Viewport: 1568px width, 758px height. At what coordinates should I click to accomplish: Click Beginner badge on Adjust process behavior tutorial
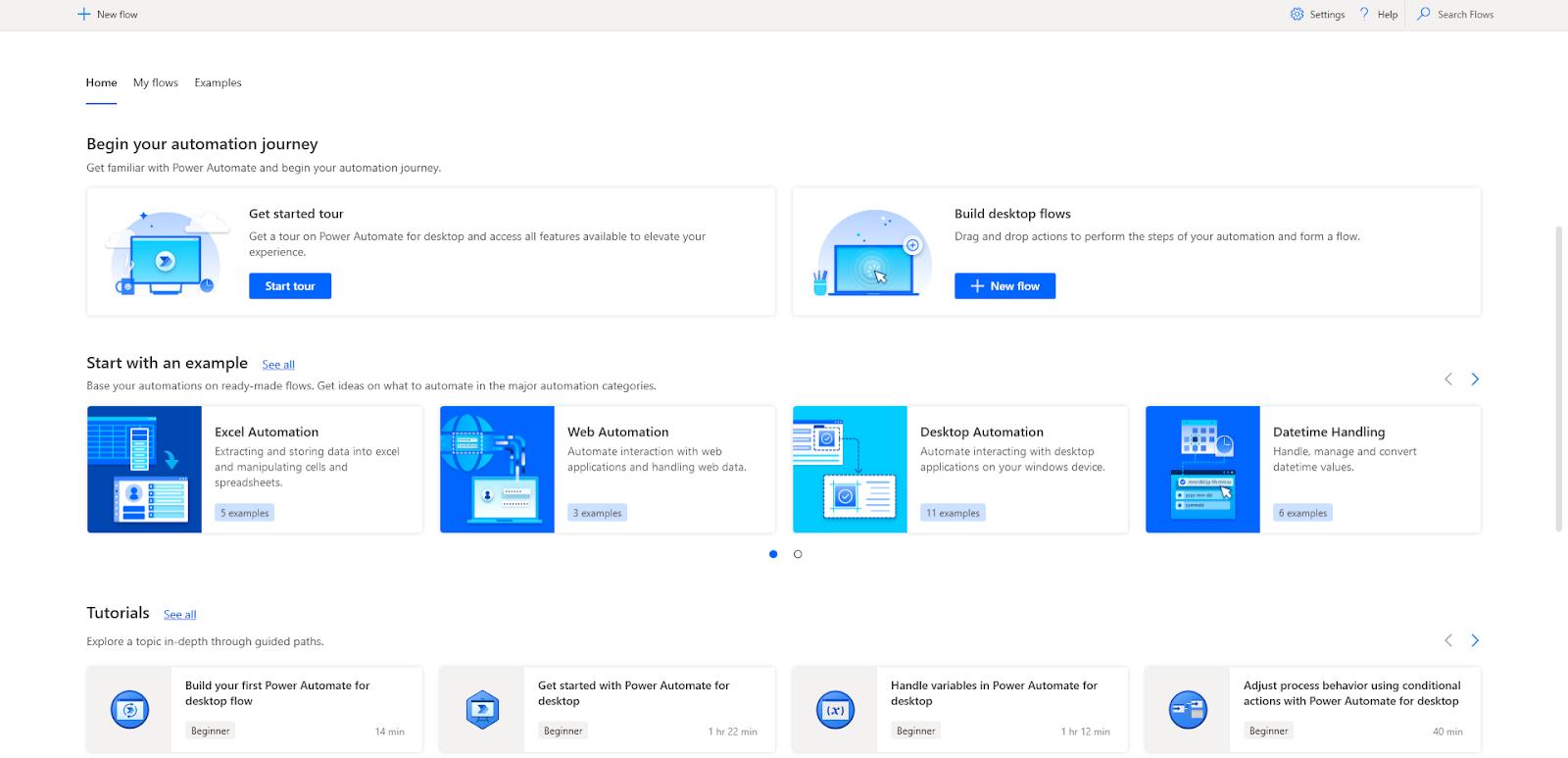1269,731
